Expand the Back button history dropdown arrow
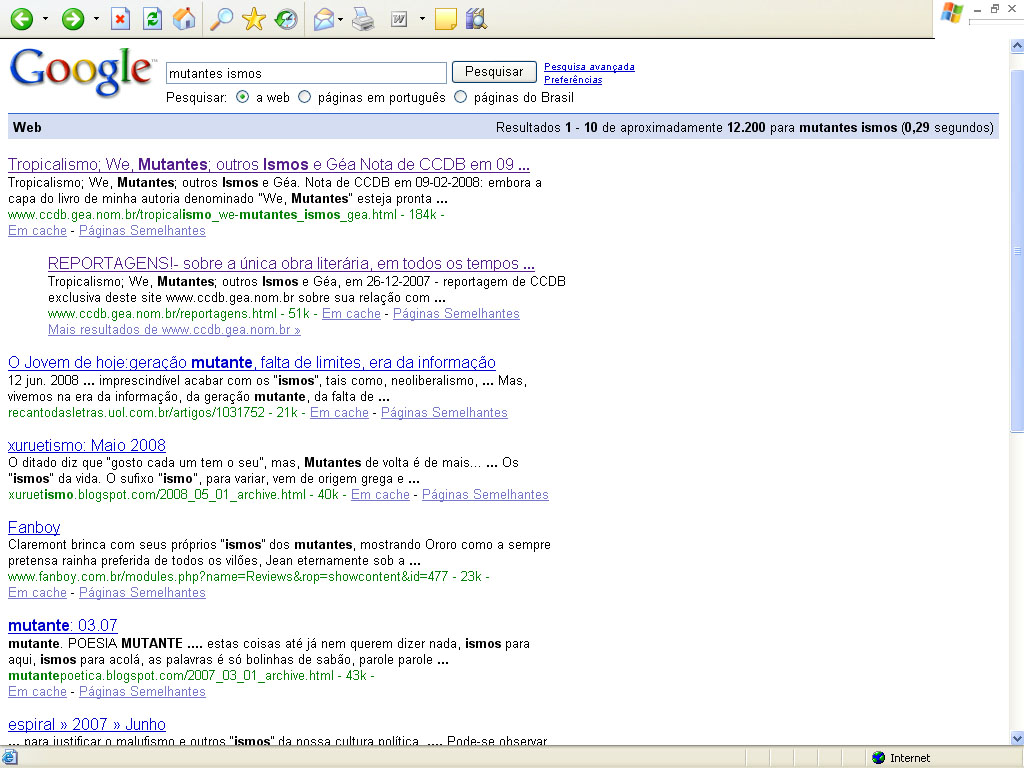1024x768 pixels. tap(45, 19)
